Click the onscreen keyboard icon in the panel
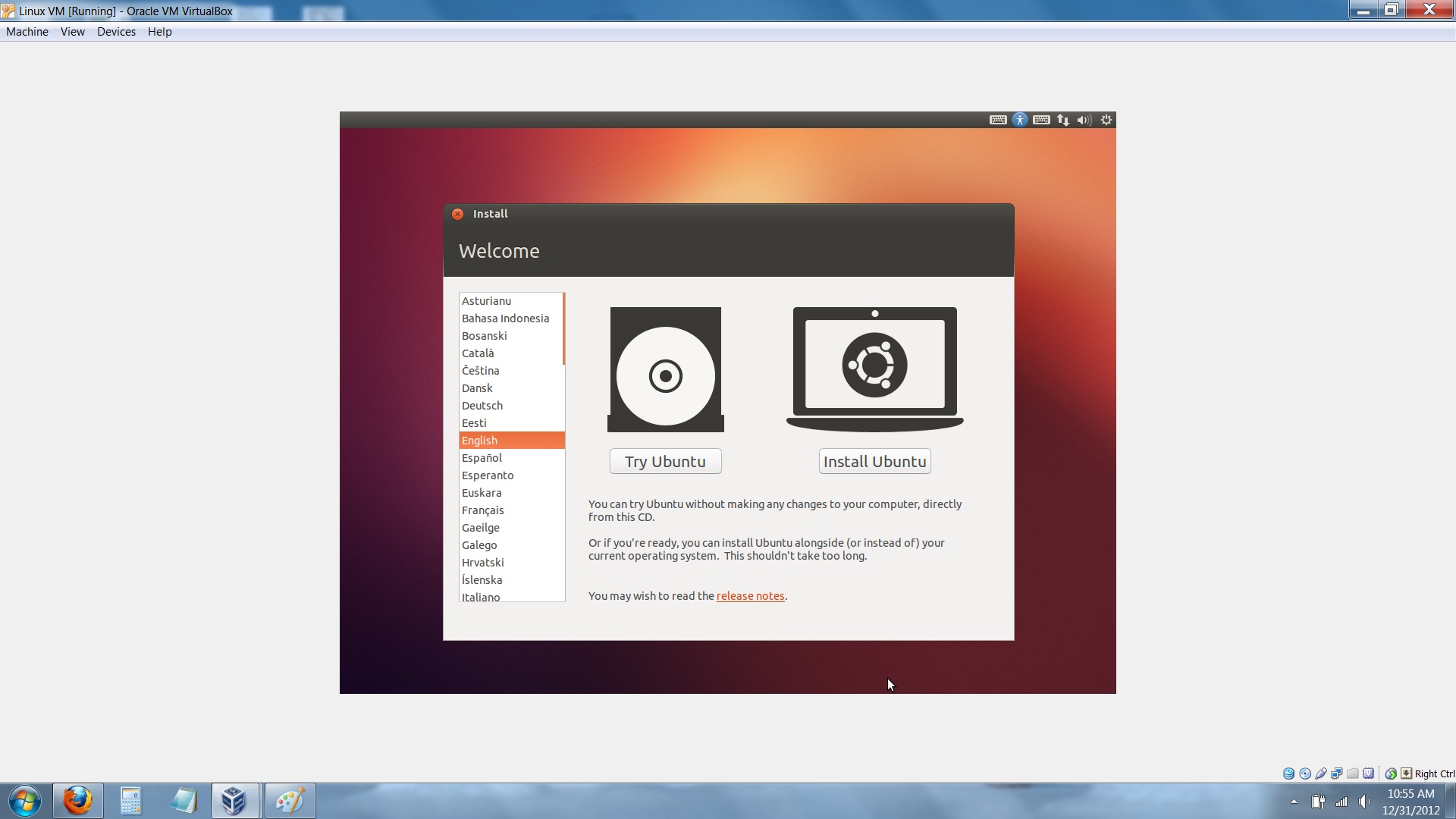The height and width of the screenshot is (819, 1456). (998, 120)
